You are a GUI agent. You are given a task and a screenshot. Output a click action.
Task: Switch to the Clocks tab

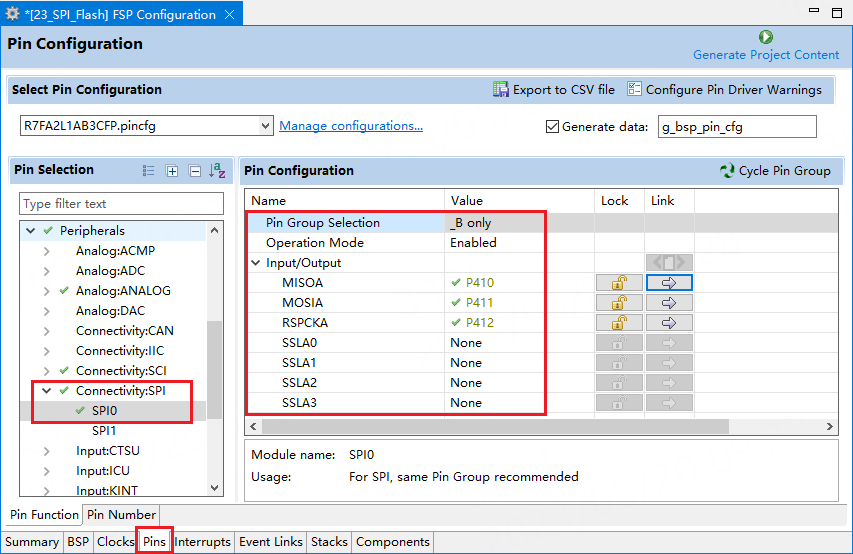(x=115, y=542)
